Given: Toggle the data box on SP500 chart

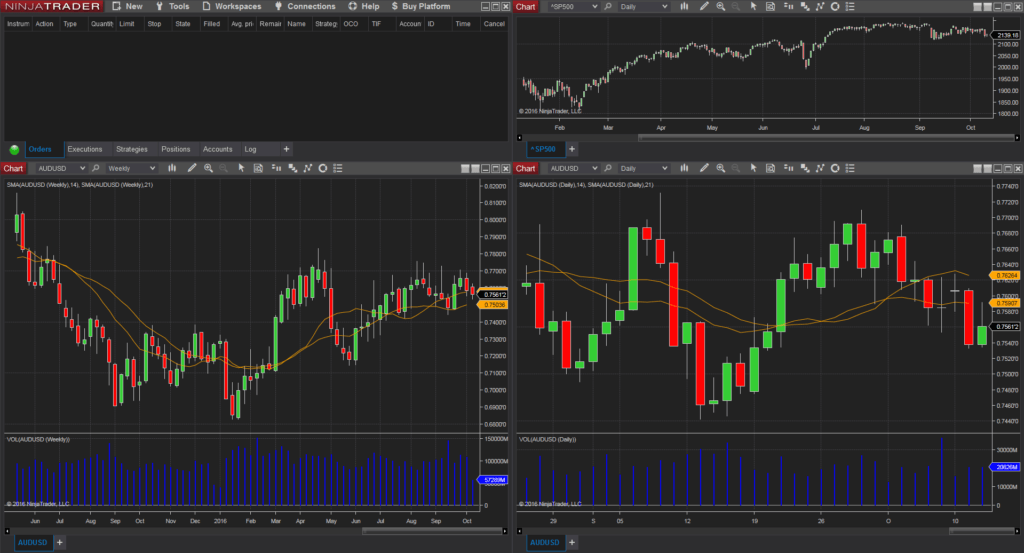Looking at the screenshot, I should tap(771, 7).
